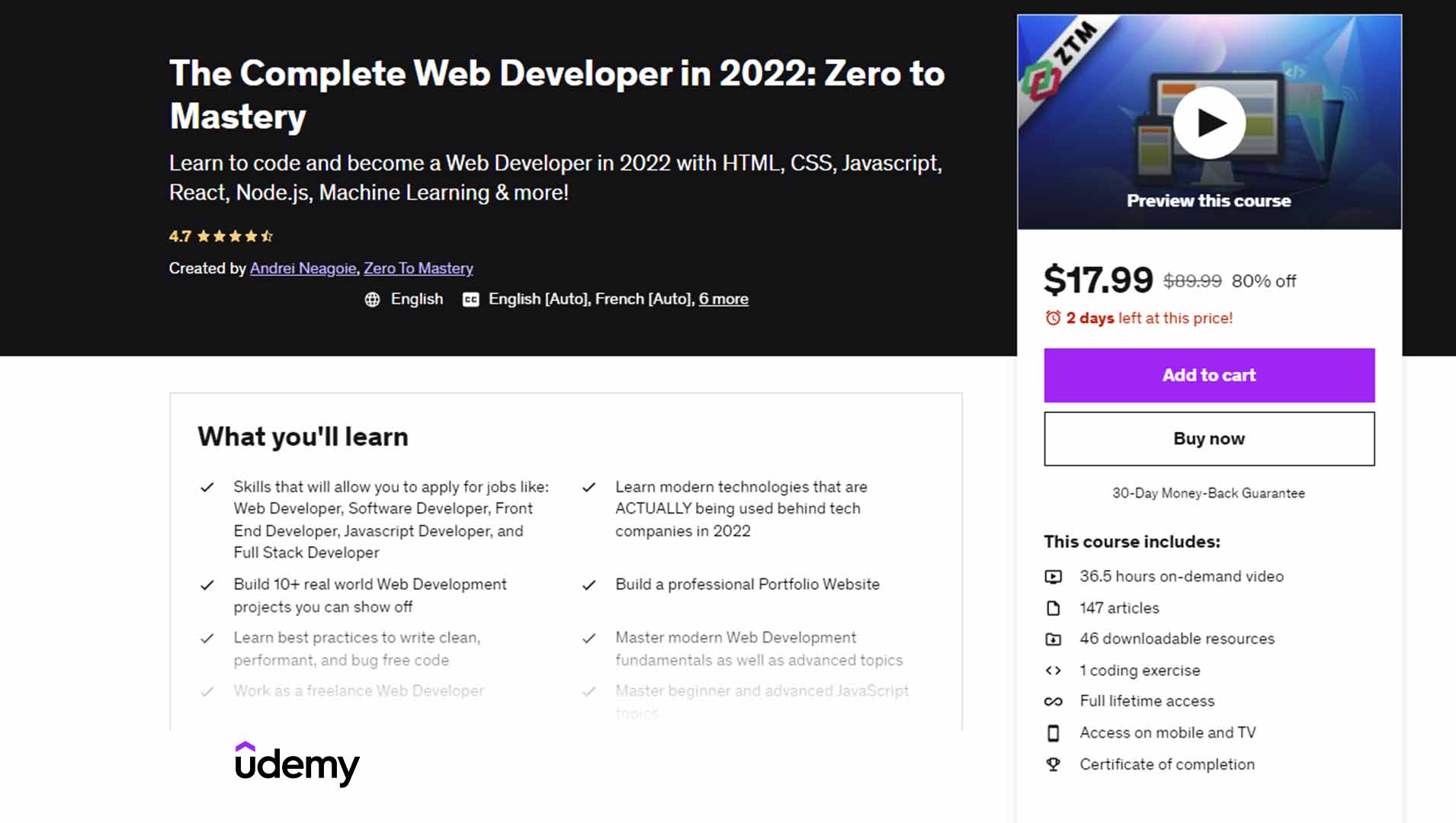This screenshot has width=1456, height=823.
Task: Click the lifetime access infinity icon
Action: click(x=1053, y=702)
